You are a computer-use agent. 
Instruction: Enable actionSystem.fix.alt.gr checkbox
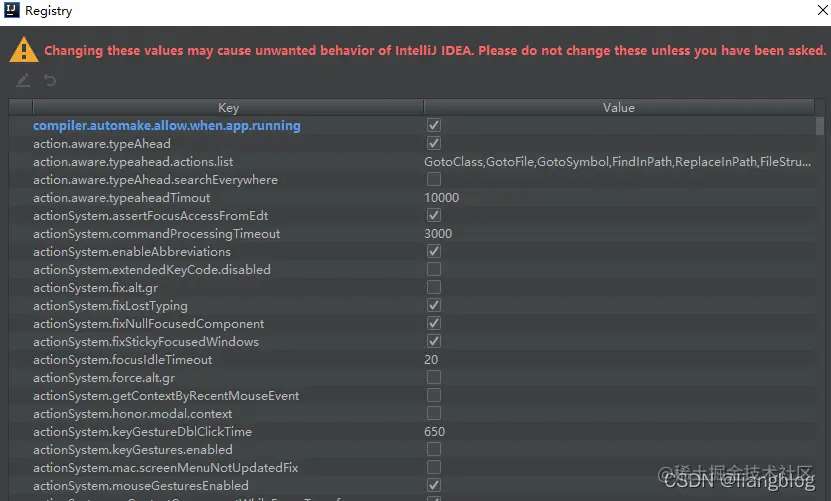434,287
